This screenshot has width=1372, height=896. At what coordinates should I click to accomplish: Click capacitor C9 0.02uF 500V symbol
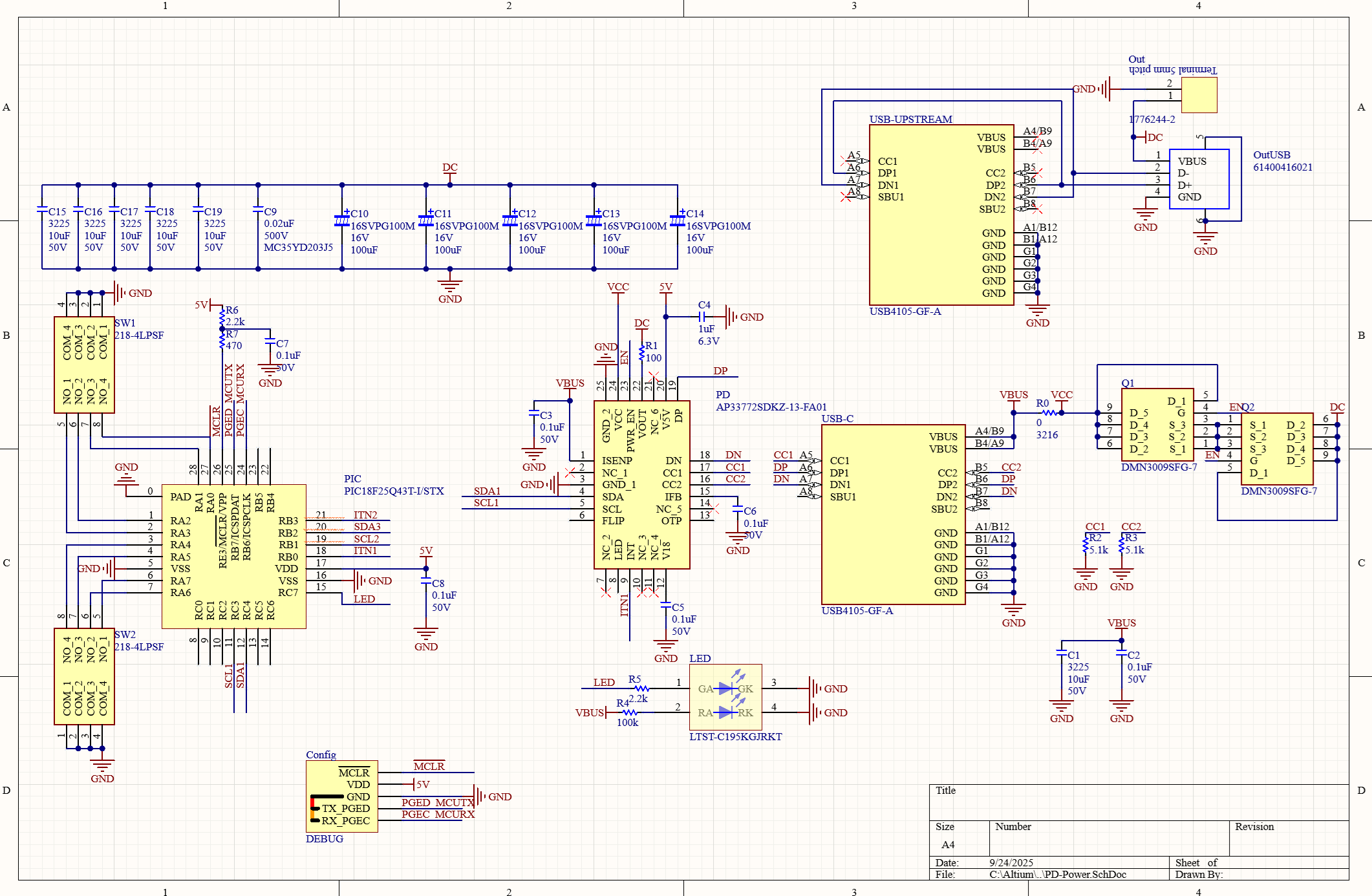coord(258,209)
